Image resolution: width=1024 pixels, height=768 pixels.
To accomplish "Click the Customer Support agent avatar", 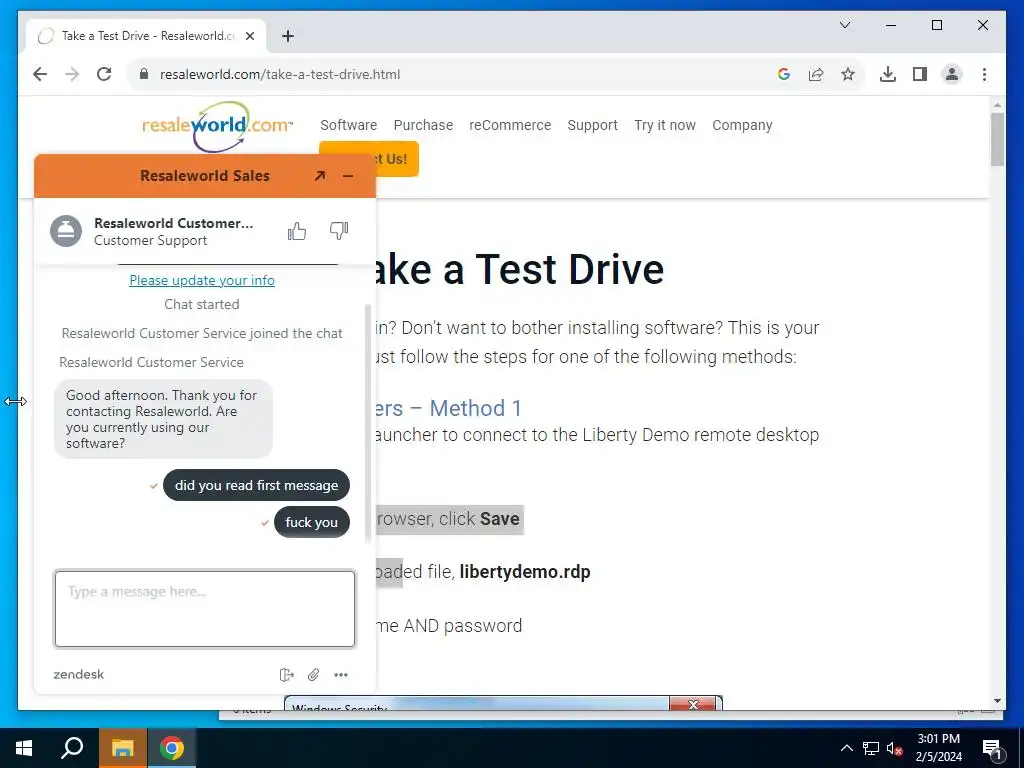I will click(66, 231).
